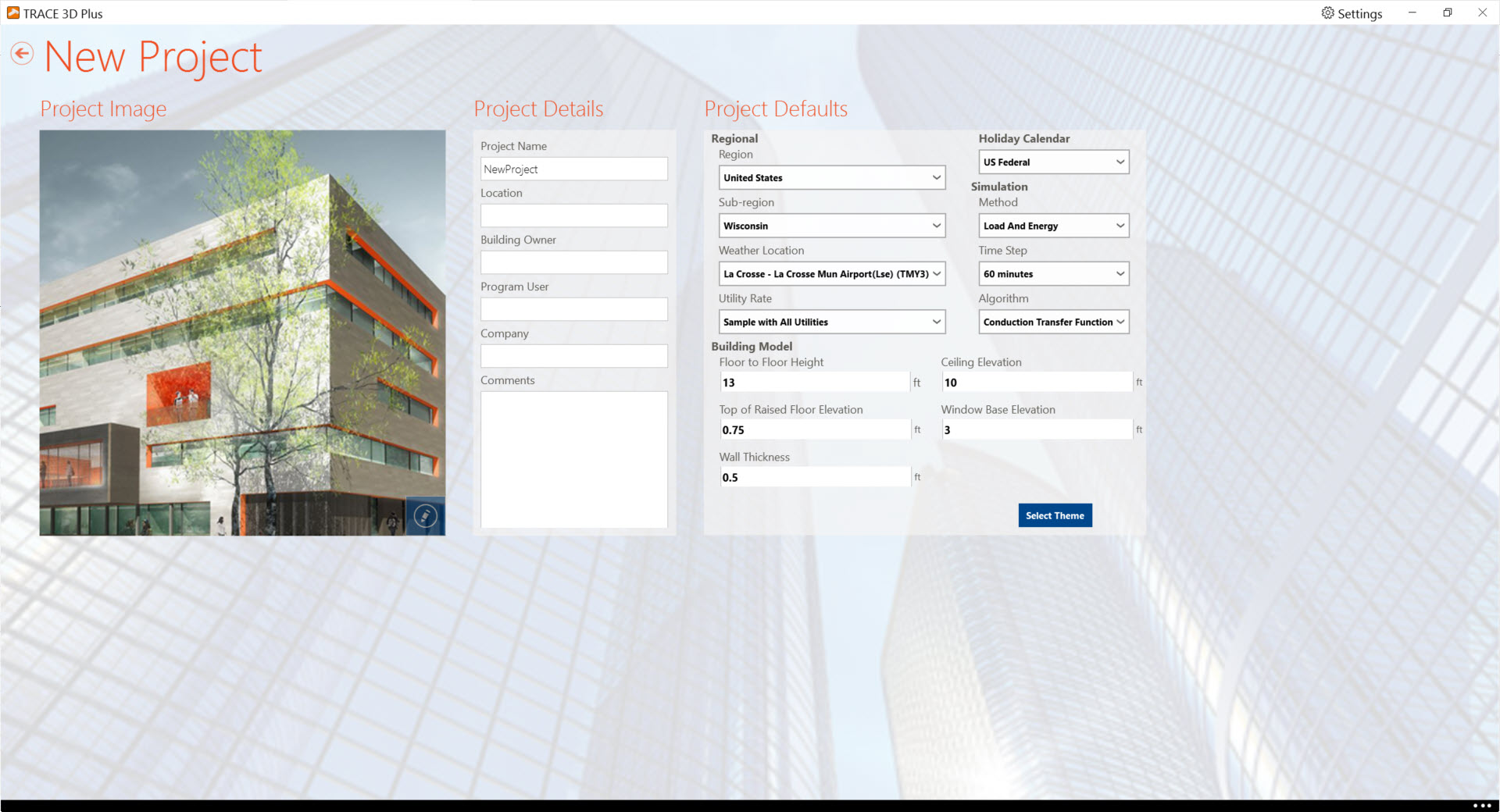Expand the Region dropdown
The height and width of the screenshot is (812, 1500).
(831, 178)
